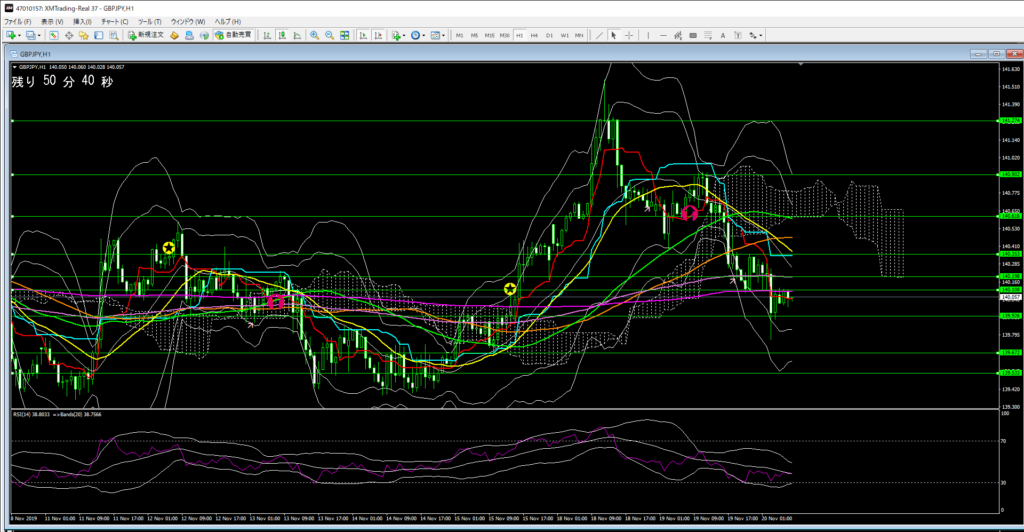Select the vertical line tool
Screen dimensions: 1024x532
648,35
